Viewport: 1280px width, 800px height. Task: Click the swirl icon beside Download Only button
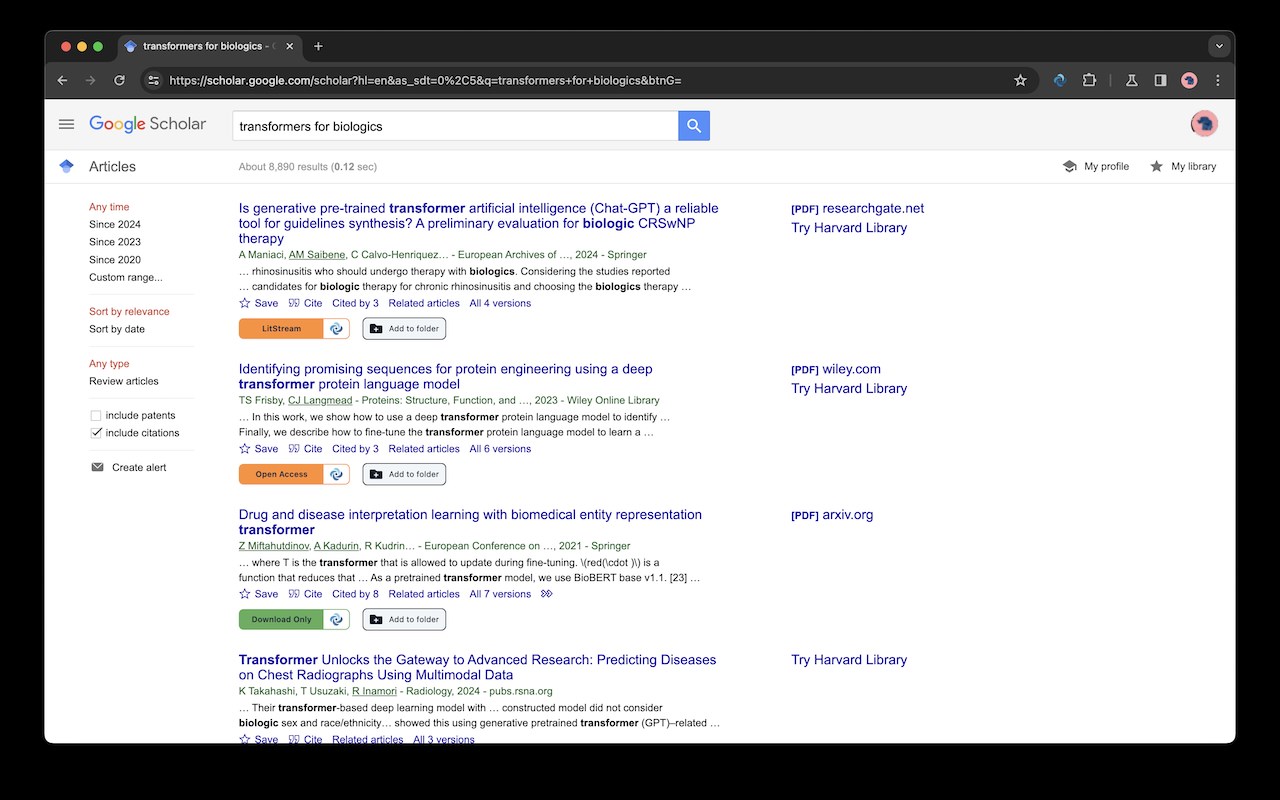point(337,620)
